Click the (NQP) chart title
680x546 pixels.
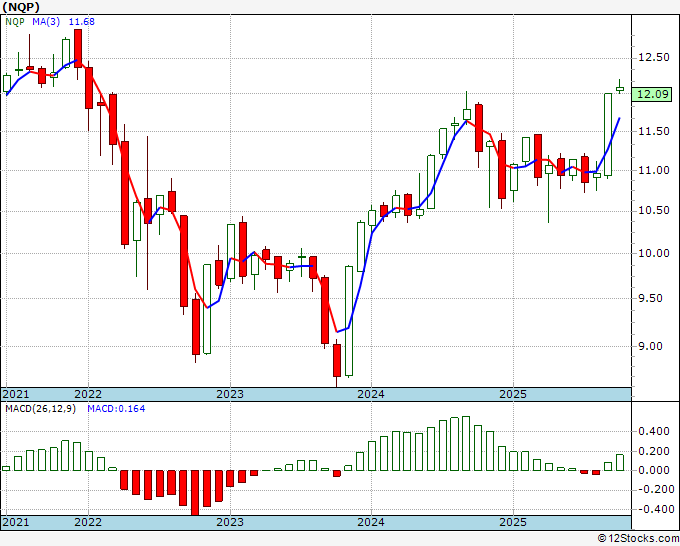click(21, 7)
